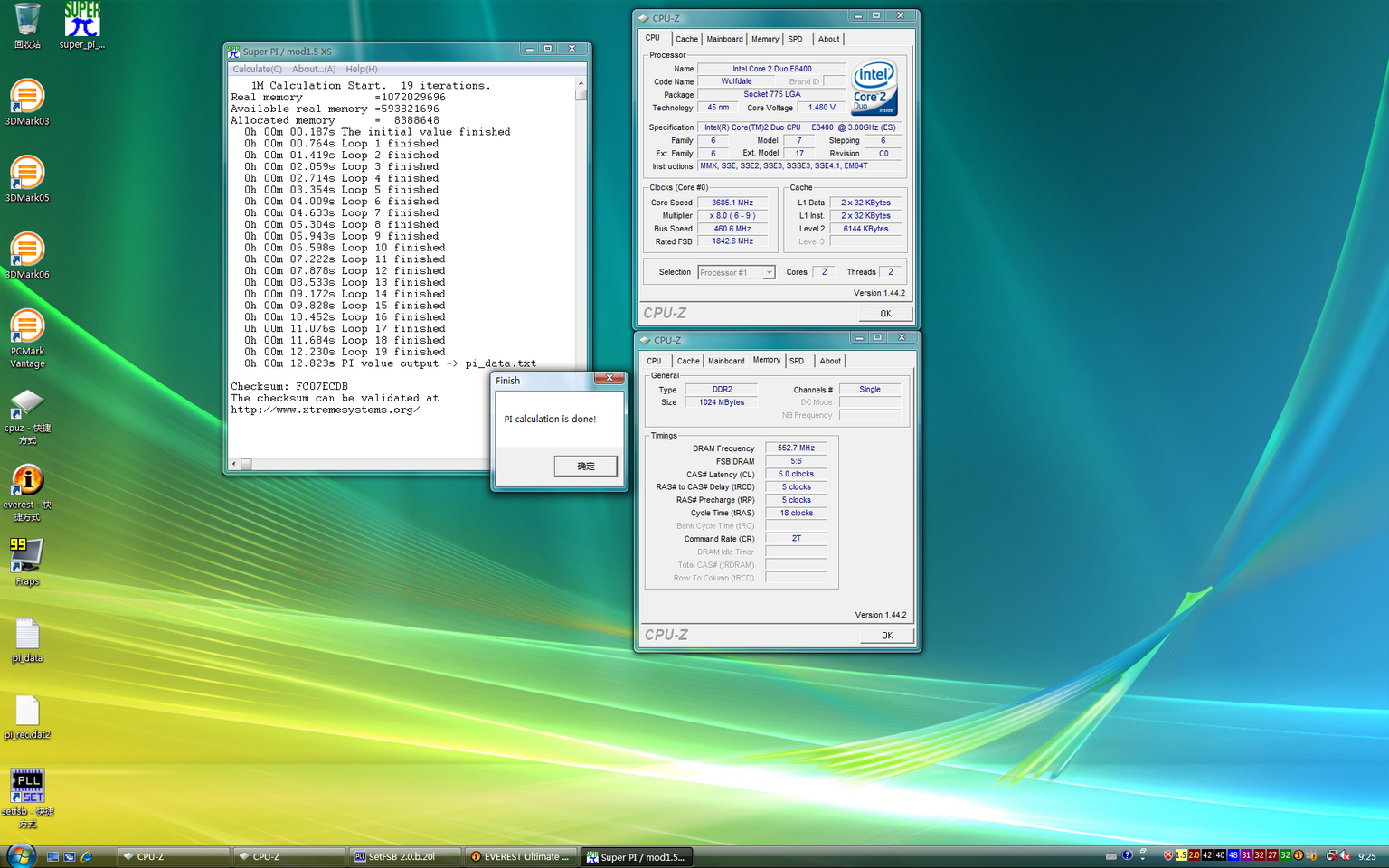The width and height of the screenshot is (1389, 868).
Task: Click OK in the top CPU-Z window
Action: point(886,314)
